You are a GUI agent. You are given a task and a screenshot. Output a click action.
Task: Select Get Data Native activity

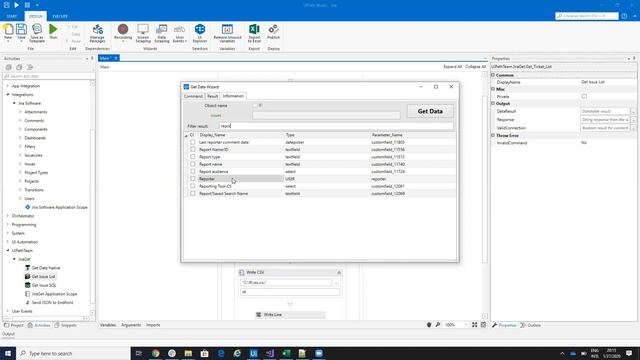pyautogui.click(x=46, y=268)
